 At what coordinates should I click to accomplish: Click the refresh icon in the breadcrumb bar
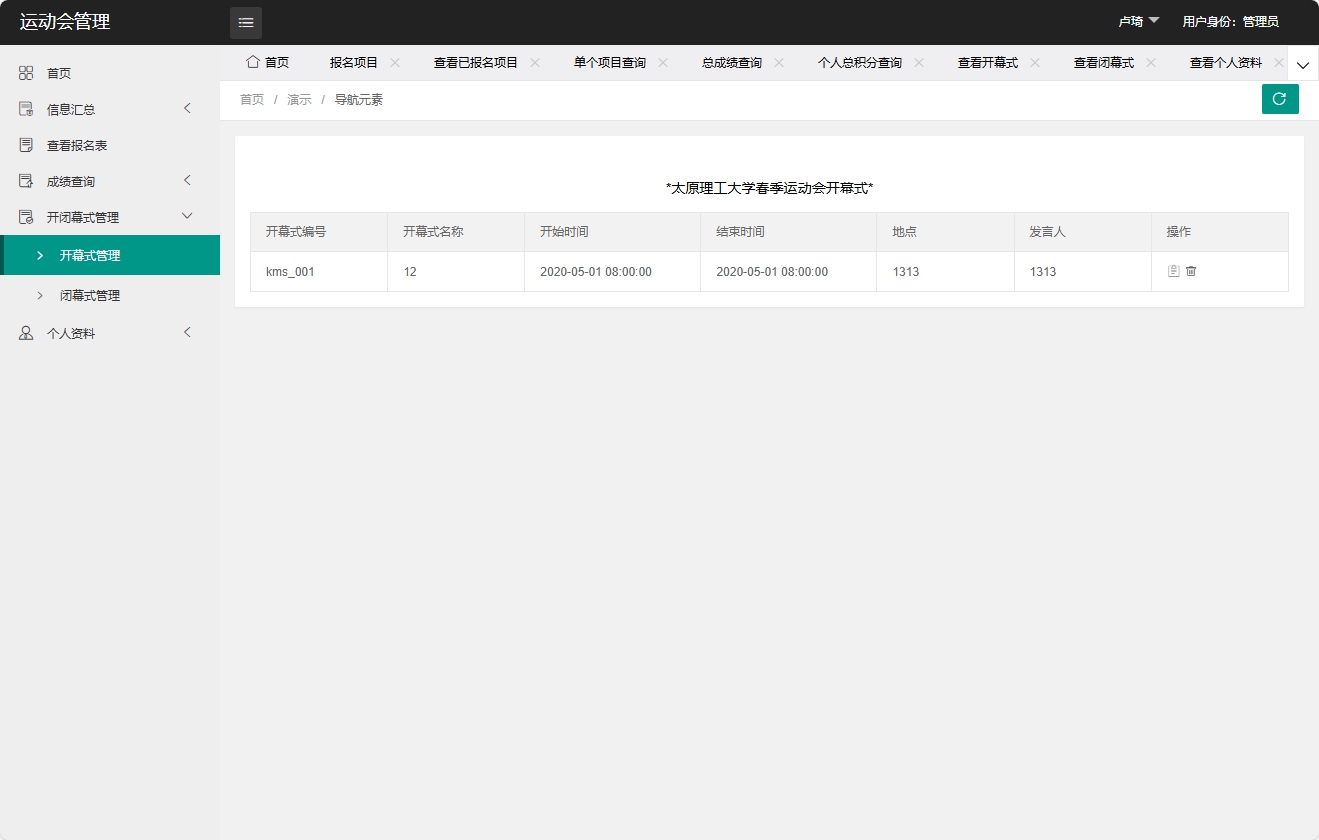coord(1280,99)
